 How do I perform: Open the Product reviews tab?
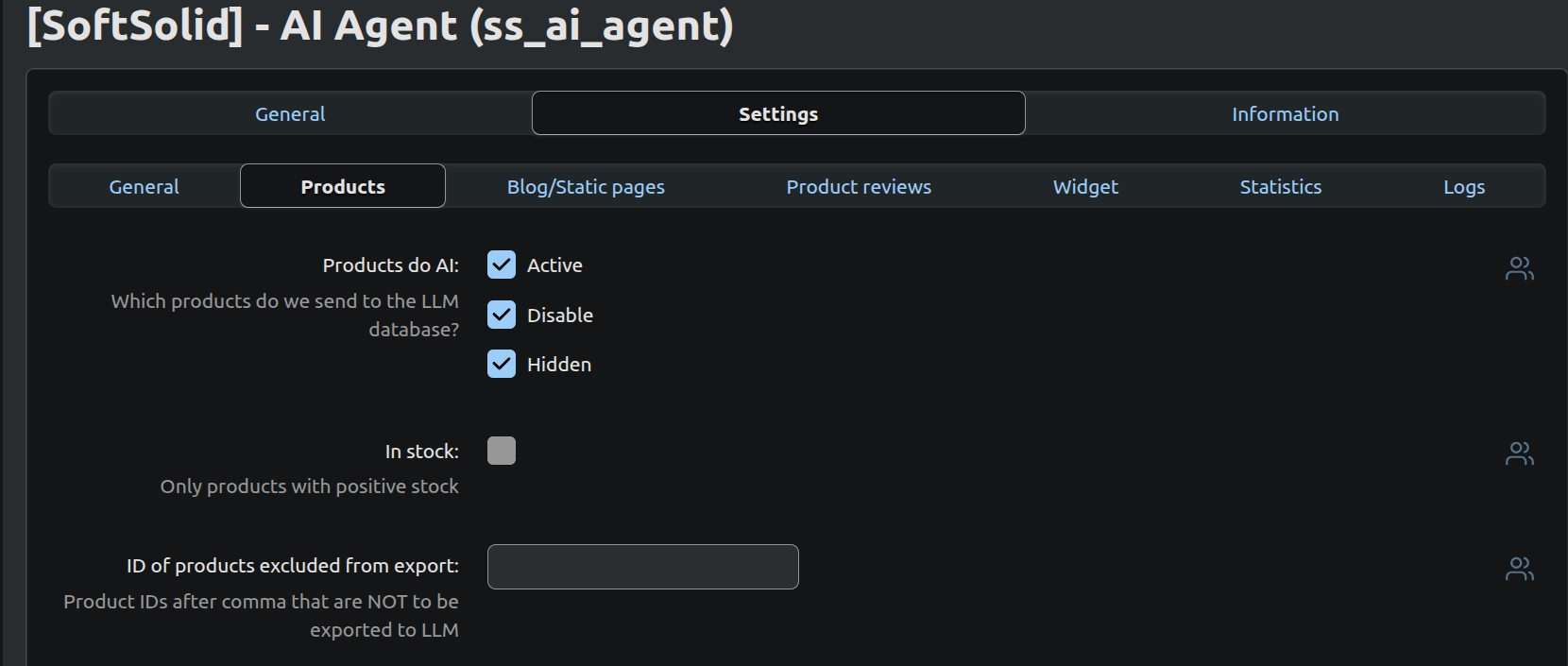click(859, 187)
